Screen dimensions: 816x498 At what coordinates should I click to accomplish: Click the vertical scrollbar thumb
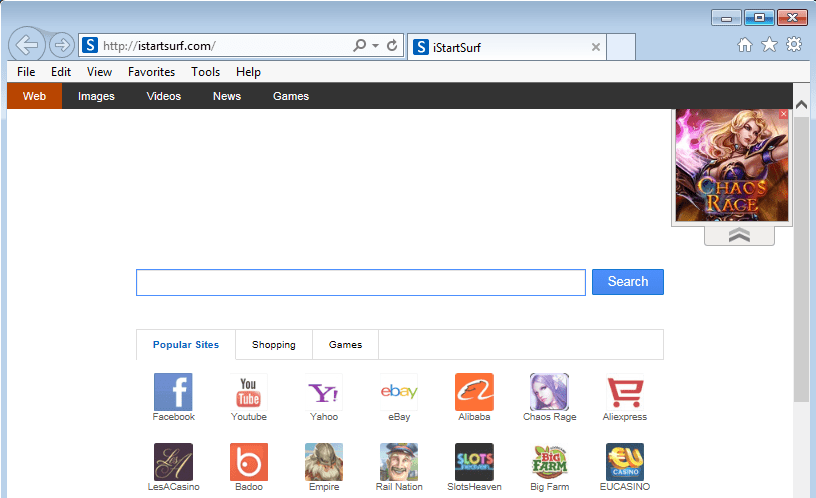[x=801, y=259]
